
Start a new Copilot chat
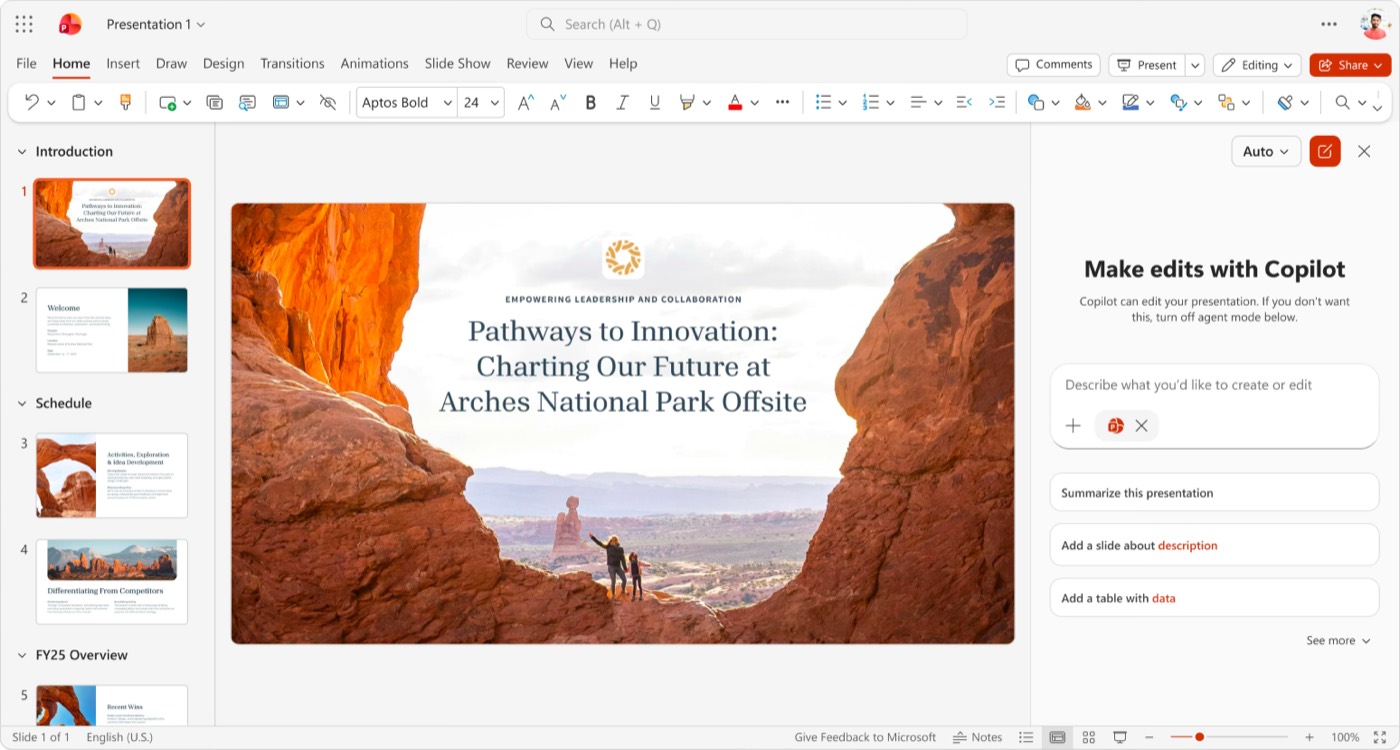pyautogui.click(x=1325, y=151)
